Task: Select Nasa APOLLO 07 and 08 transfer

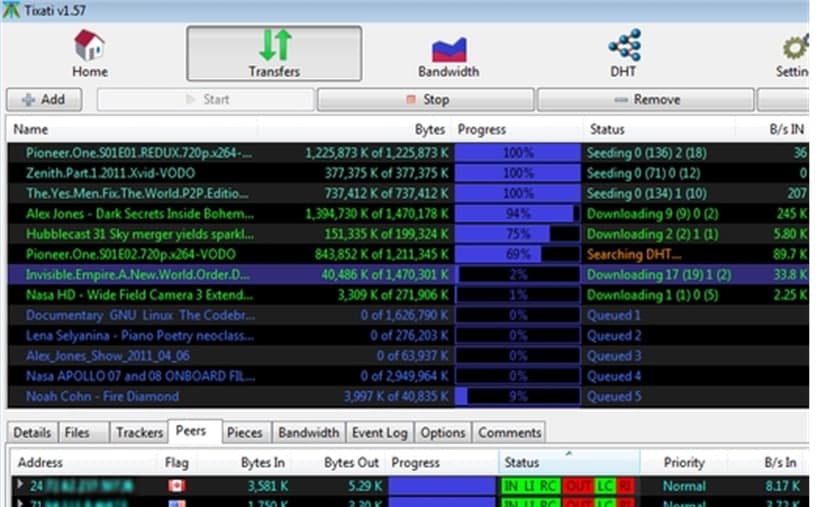Action: pos(408,376)
